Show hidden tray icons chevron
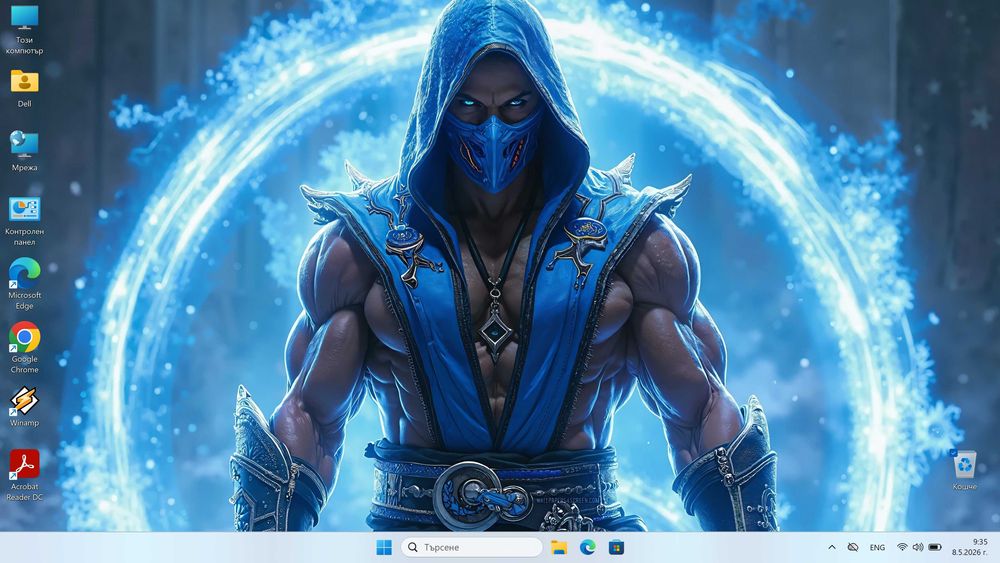 [832, 547]
